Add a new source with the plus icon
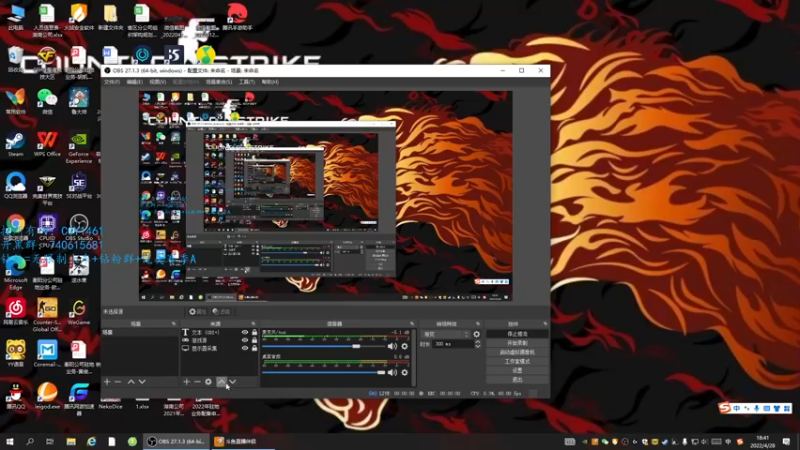Image resolution: width=800 pixels, height=450 pixels. click(x=186, y=382)
